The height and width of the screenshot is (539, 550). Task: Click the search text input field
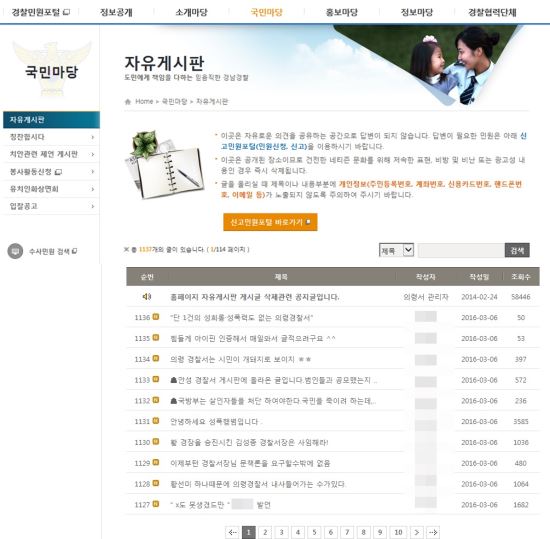click(461, 250)
